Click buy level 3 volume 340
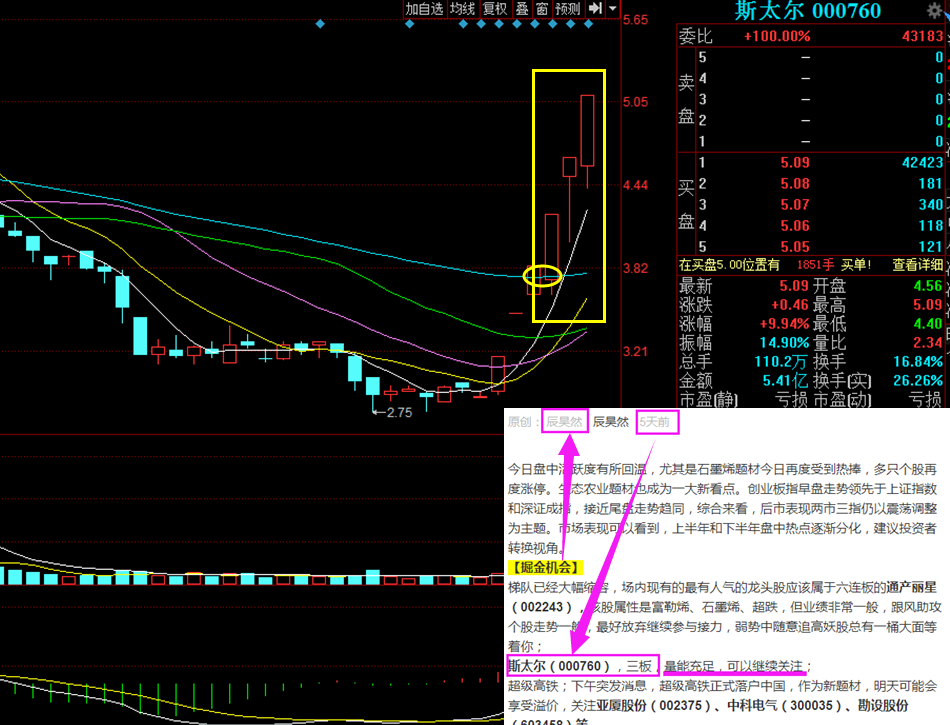Screen dimensions: 950x725 [x=931, y=205]
